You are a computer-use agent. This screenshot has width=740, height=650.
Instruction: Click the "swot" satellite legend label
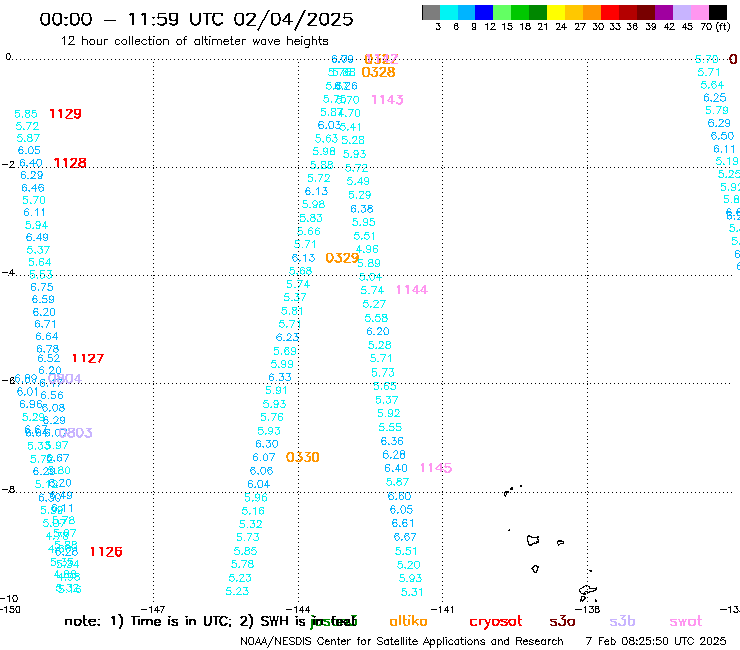(x=686, y=622)
